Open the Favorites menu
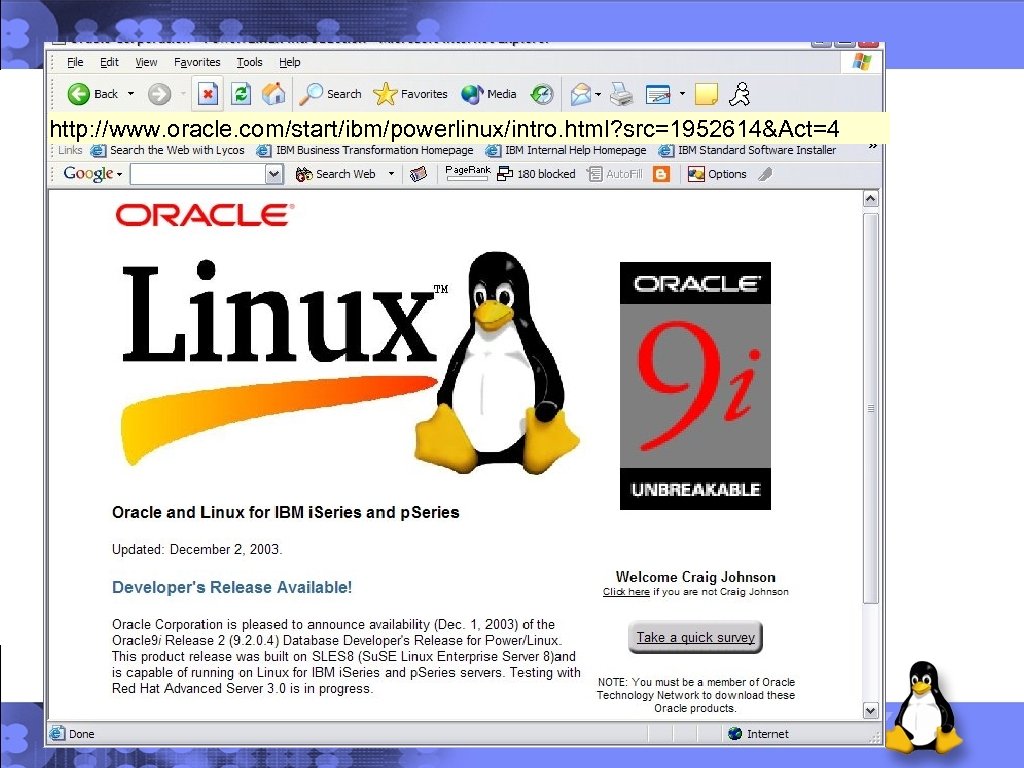1024x768 pixels. pos(197,62)
